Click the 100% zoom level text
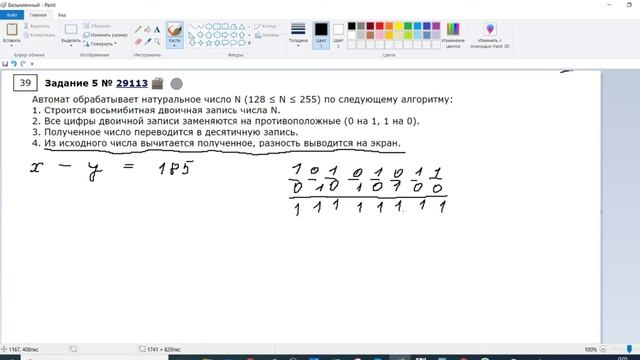 (590, 349)
